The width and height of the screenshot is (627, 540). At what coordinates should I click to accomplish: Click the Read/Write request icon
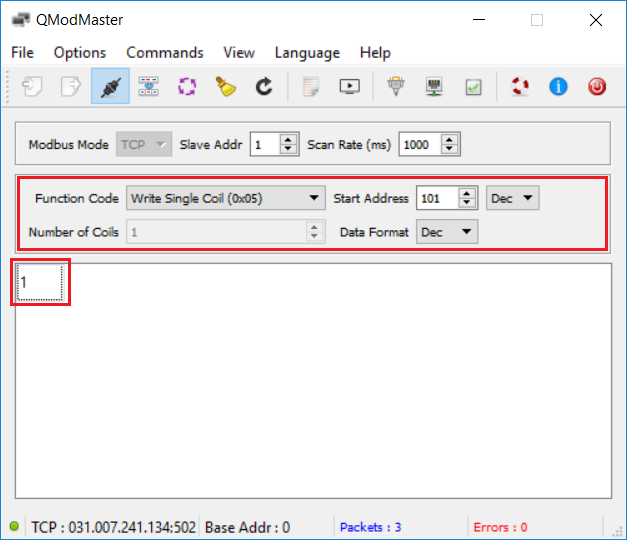pyautogui.click(x=148, y=86)
